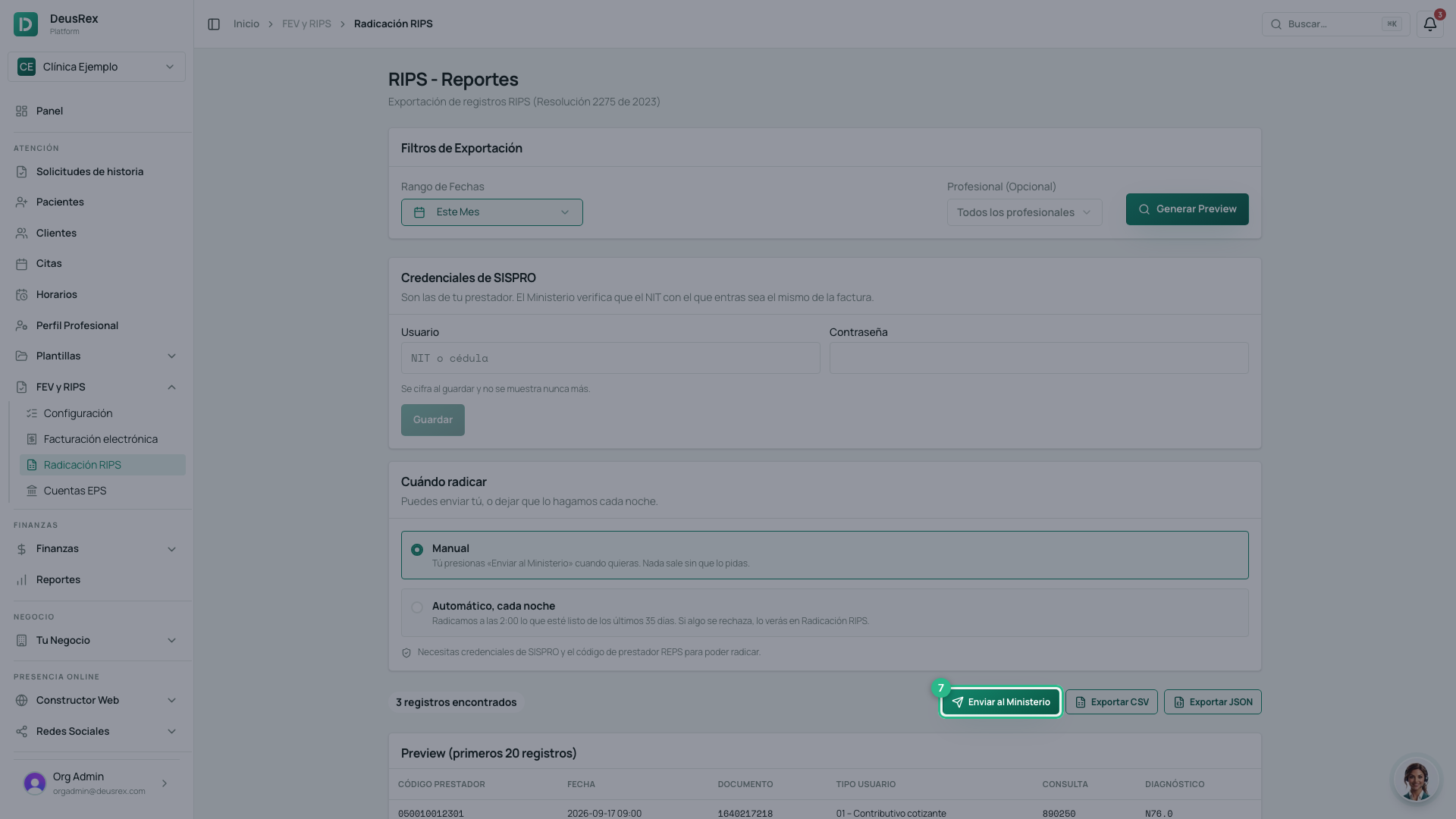The height and width of the screenshot is (819, 1456).
Task: Click the Solicitudes de historia icon
Action: coord(21,172)
